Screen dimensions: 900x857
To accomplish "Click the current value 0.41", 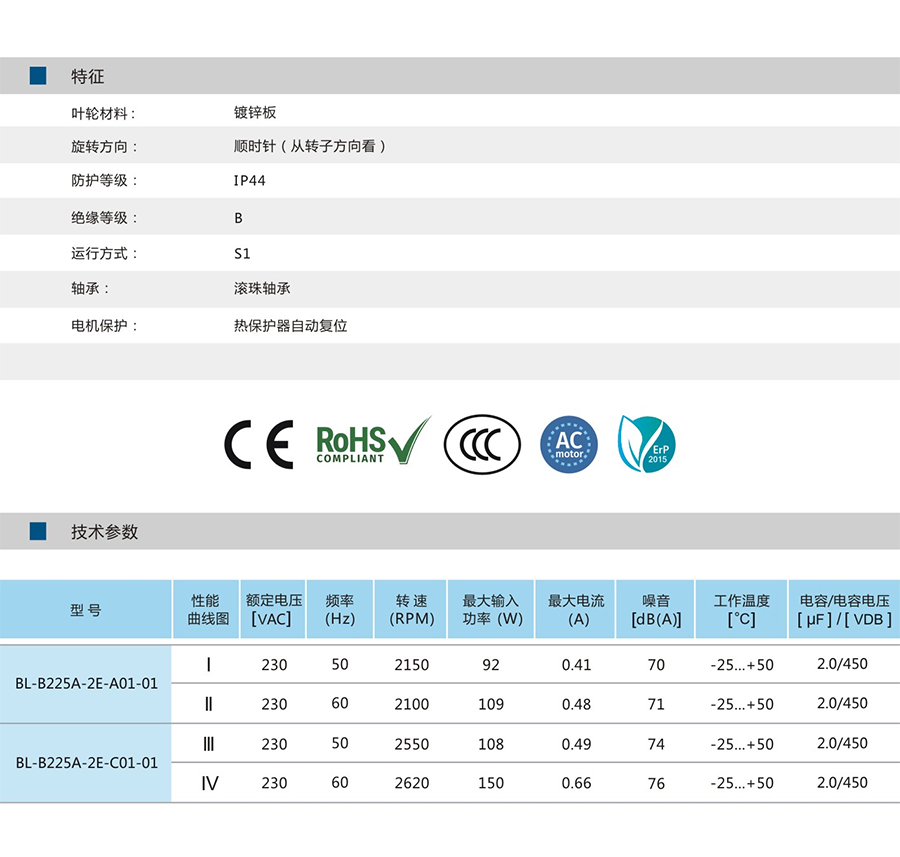I will pos(576,665).
